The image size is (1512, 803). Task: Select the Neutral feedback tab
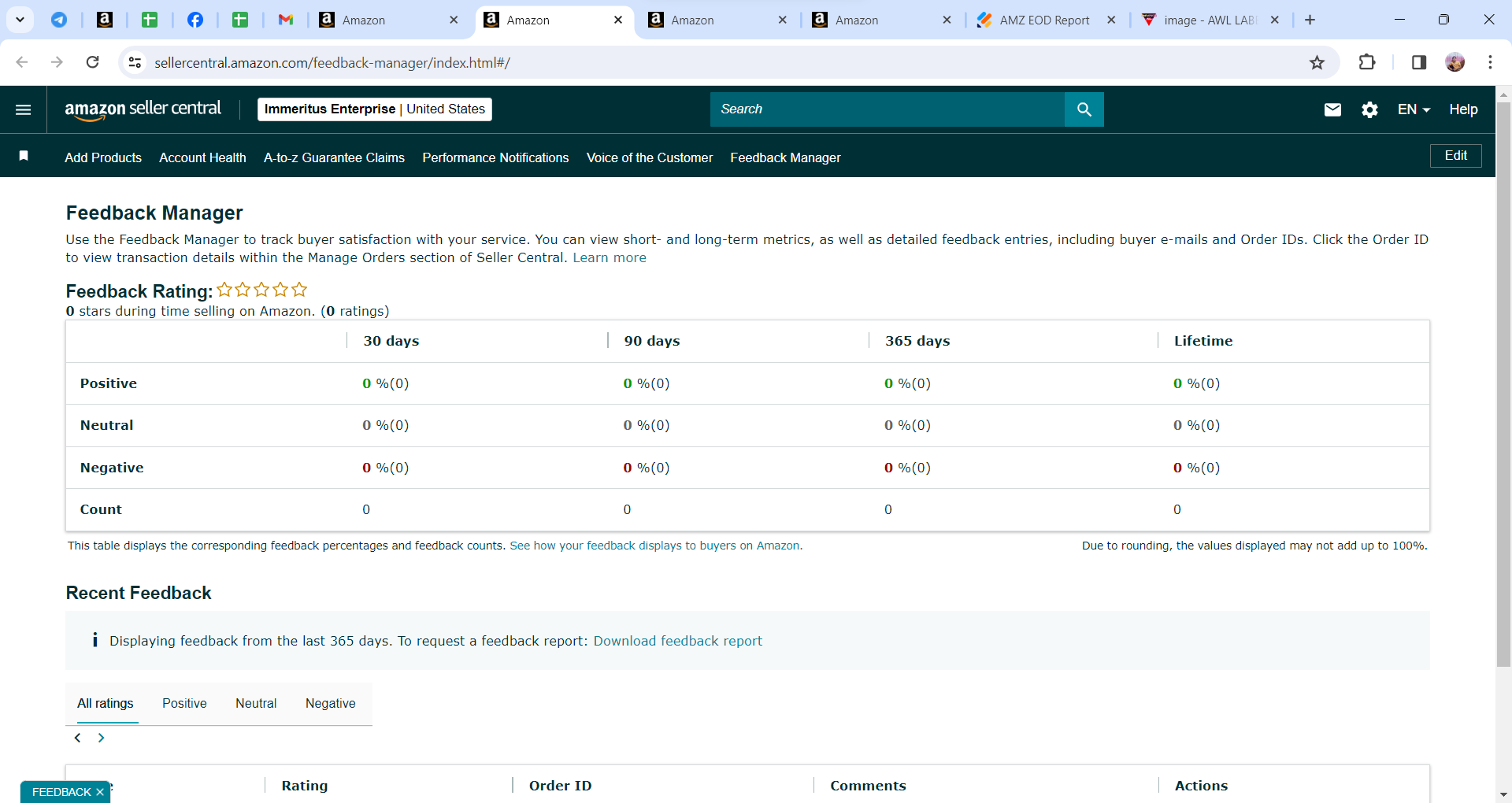pos(256,703)
